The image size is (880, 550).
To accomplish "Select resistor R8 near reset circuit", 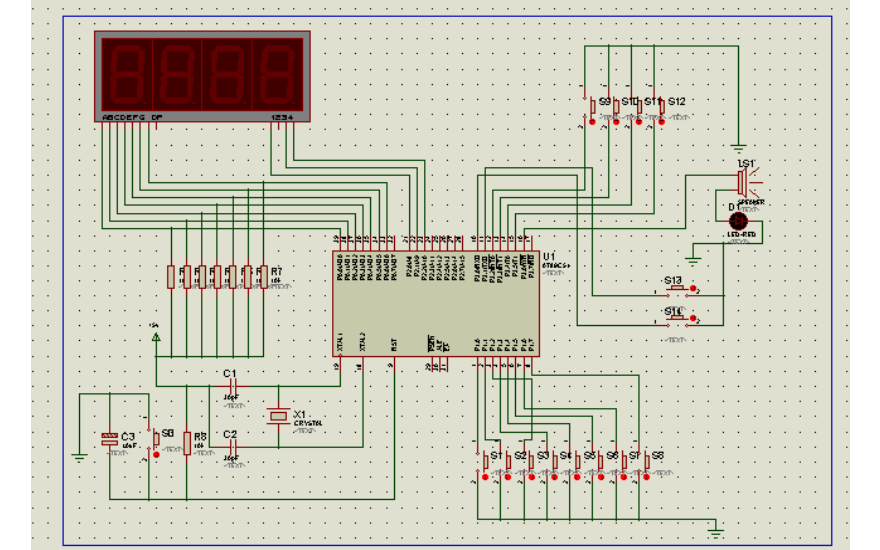I will point(186,443).
